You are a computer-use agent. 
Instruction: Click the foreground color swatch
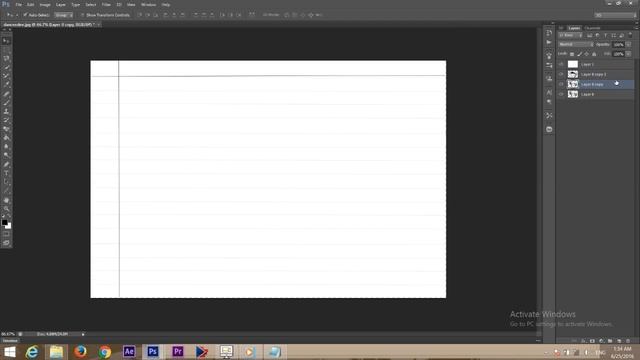point(4,222)
